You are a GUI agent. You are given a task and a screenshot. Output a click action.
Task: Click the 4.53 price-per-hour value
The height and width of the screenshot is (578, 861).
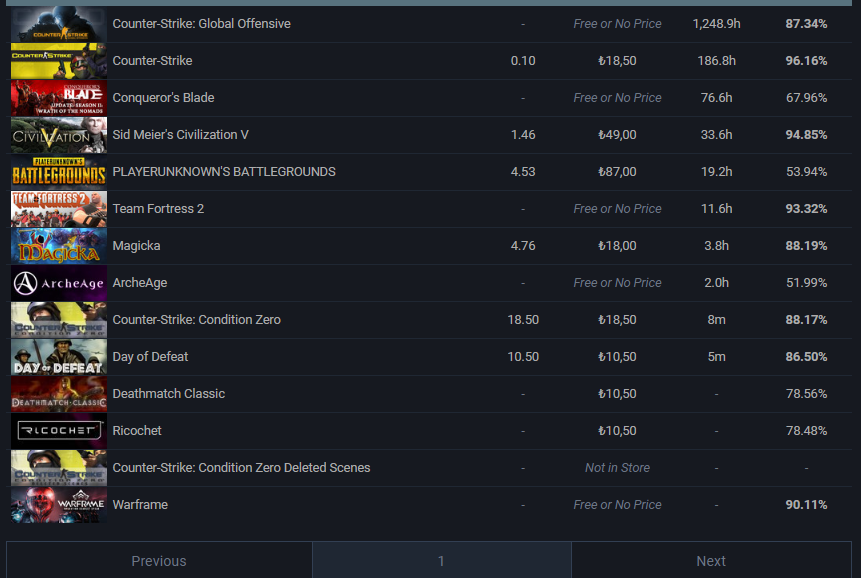(x=523, y=172)
